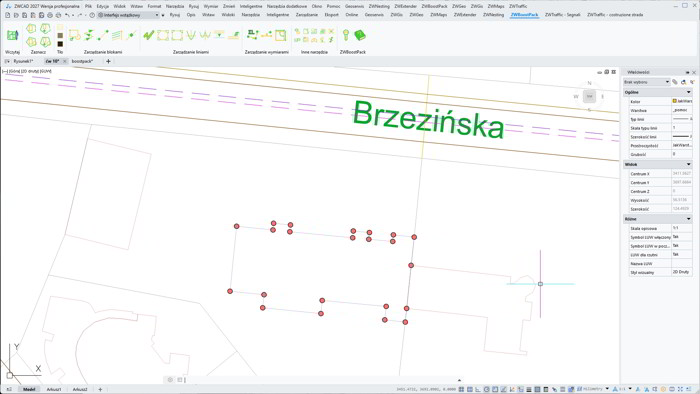Open the Brak wyboru selection dropdown
This screenshot has height=394, width=700.
pyautogui.click(x=646, y=82)
